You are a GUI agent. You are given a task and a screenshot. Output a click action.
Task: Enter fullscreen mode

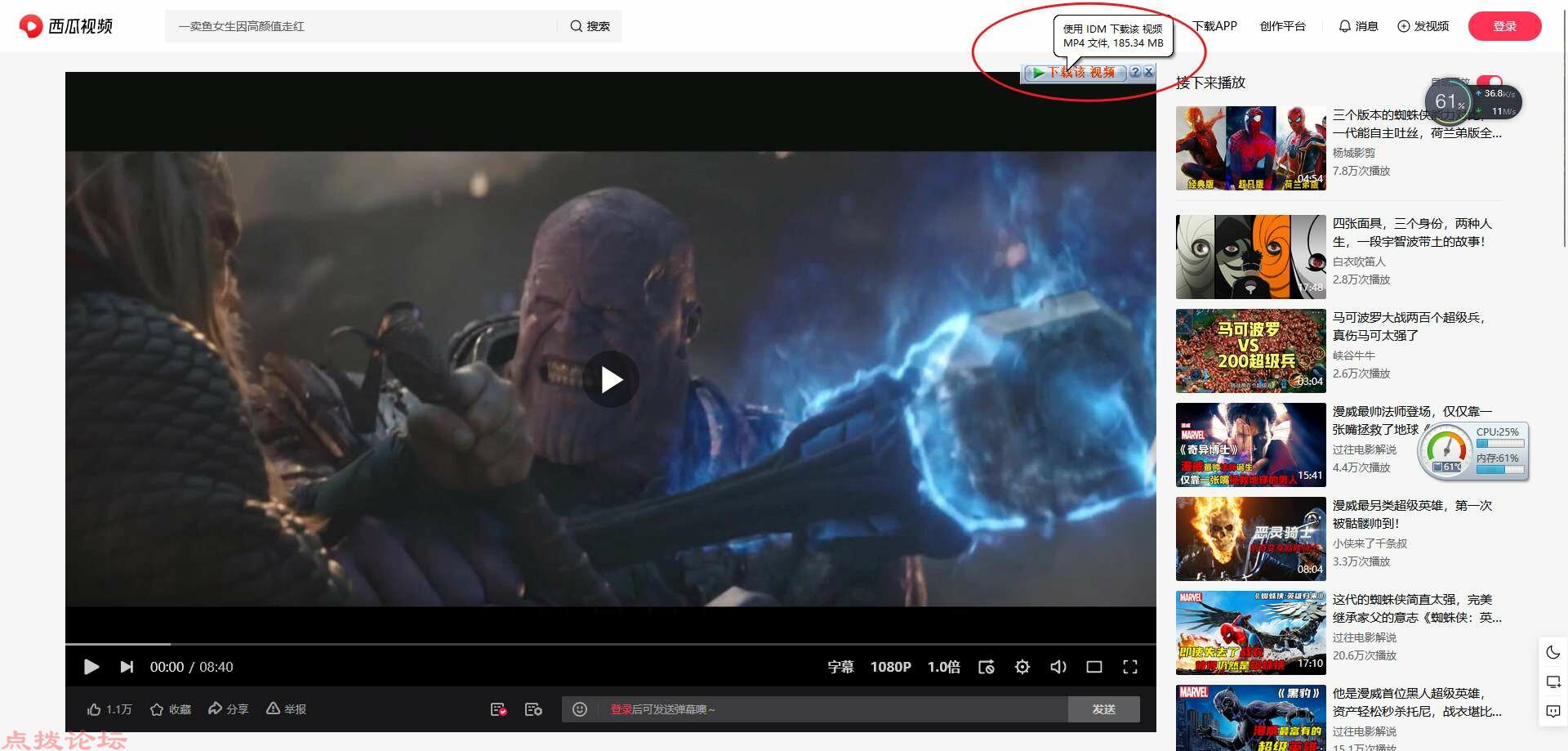click(x=1130, y=667)
